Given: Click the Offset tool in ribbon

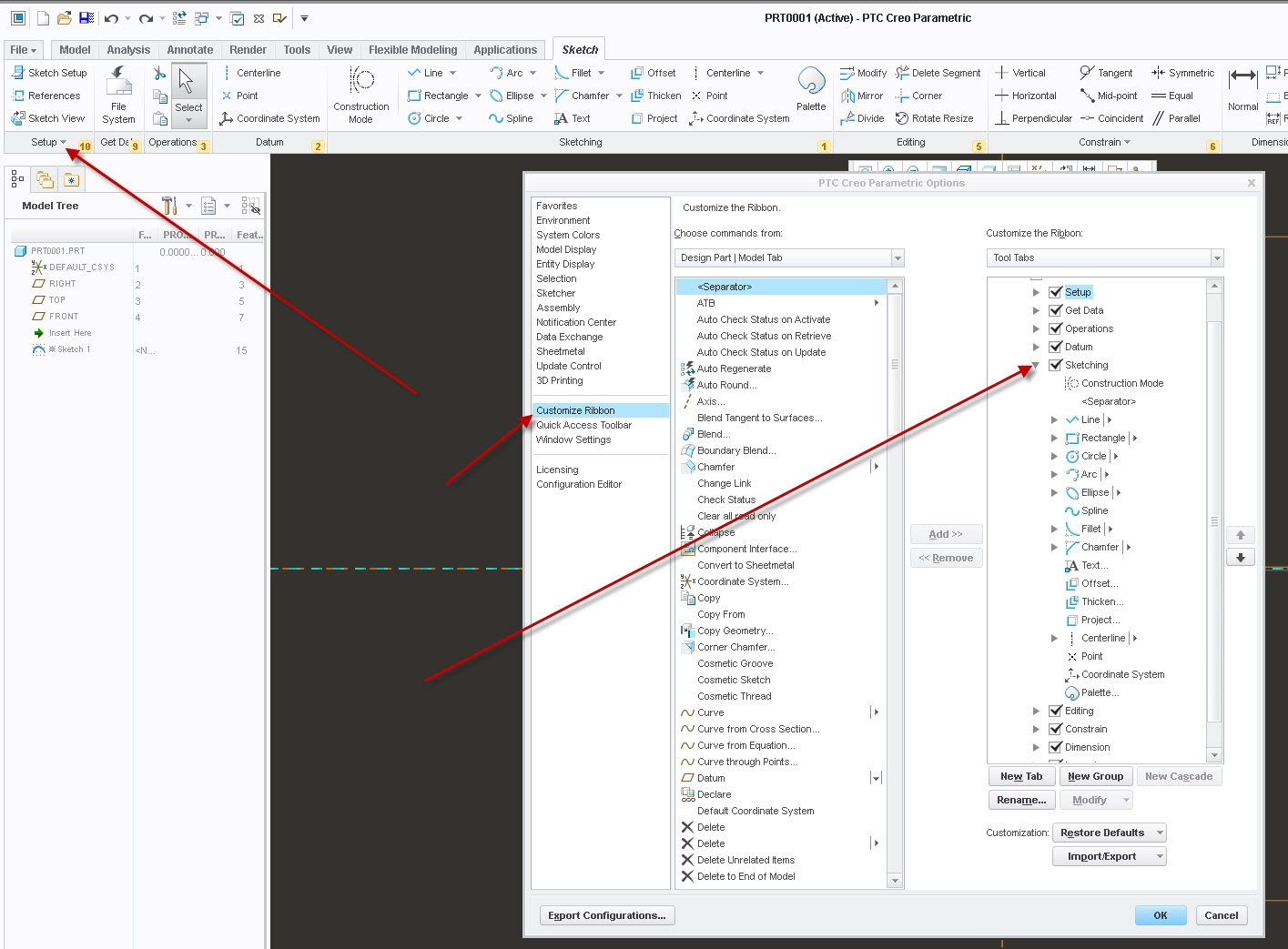Looking at the screenshot, I should tap(653, 73).
